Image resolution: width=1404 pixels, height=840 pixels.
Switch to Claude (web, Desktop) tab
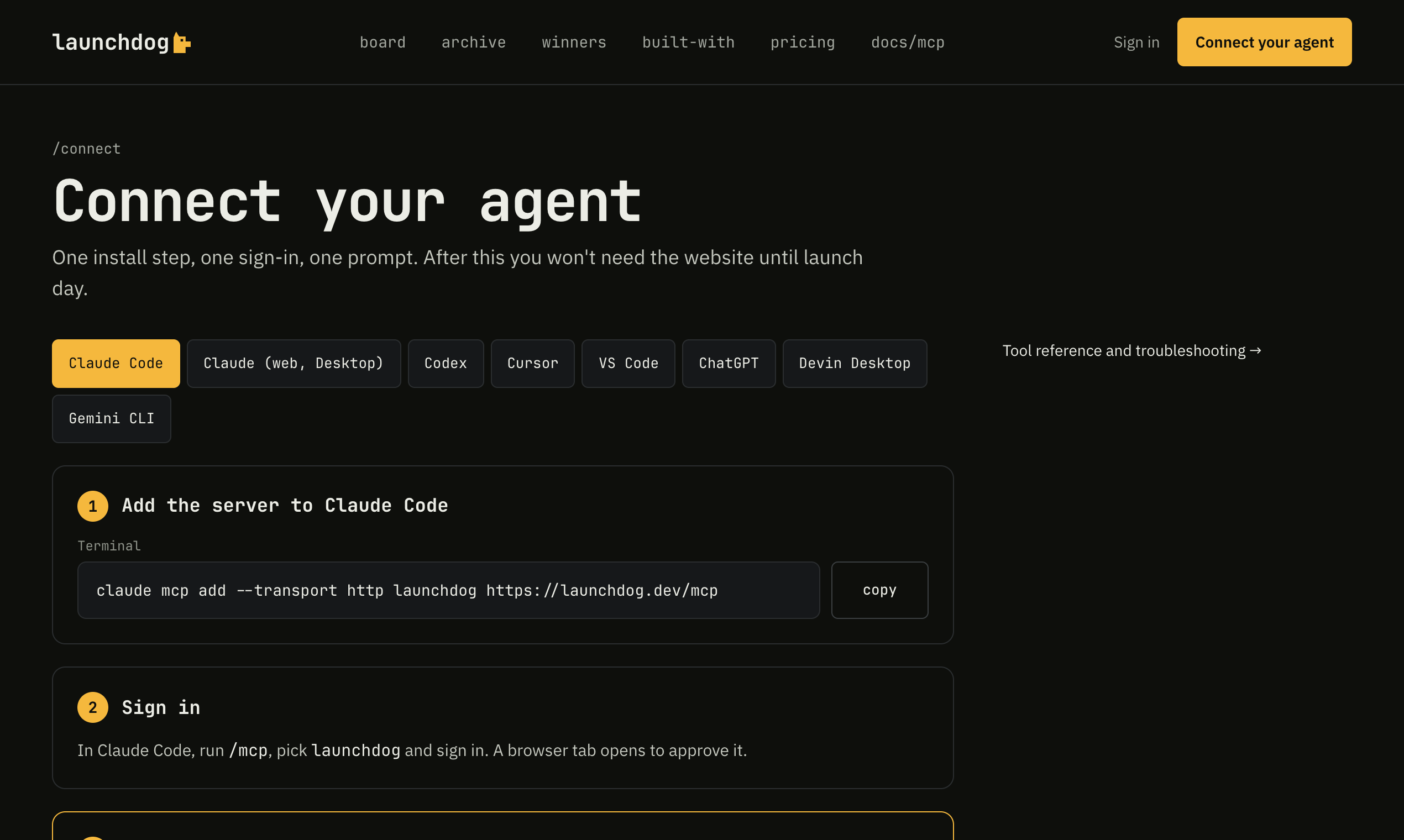294,364
